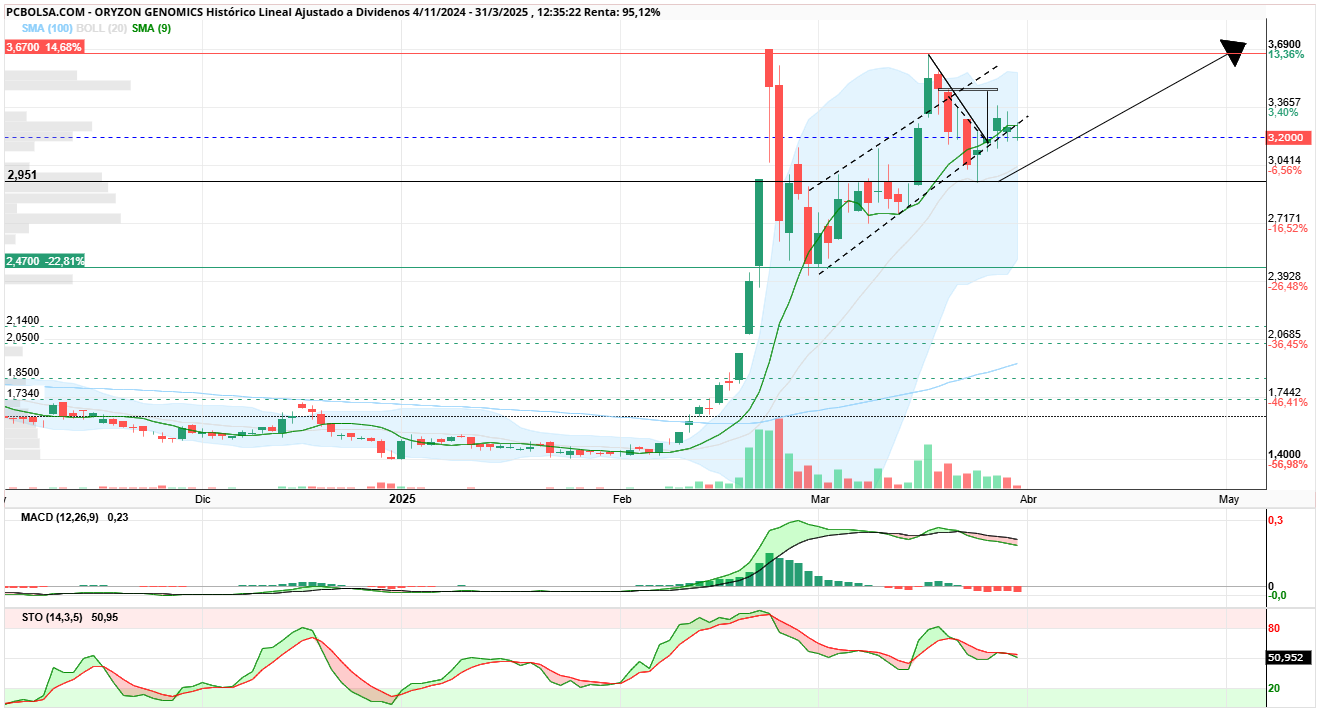This screenshot has width=1320, height=712.
Task: Click the SMA (100) indicator legend label
Action: tap(45, 28)
